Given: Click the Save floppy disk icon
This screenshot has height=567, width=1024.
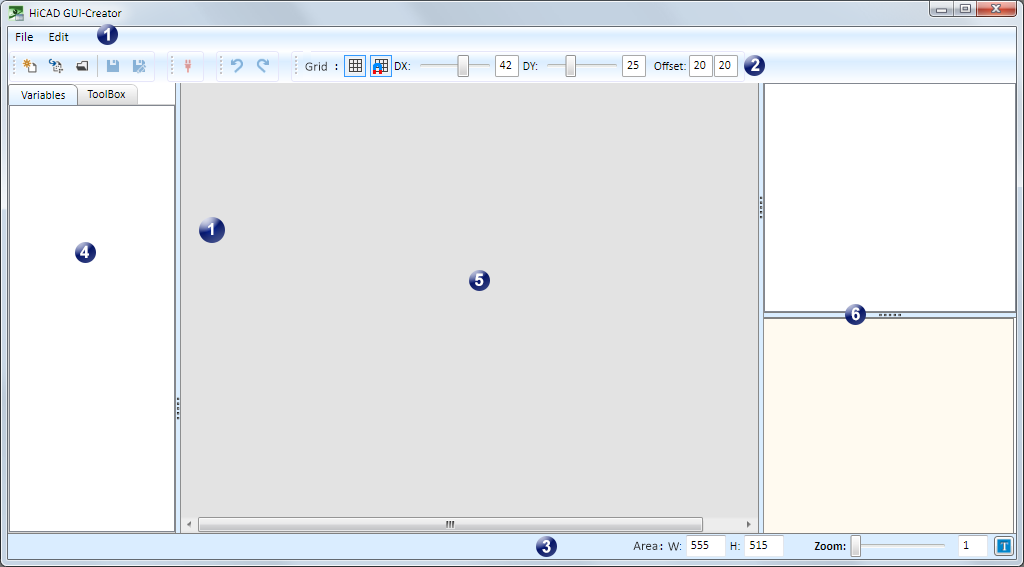Looking at the screenshot, I should [x=113, y=66].
